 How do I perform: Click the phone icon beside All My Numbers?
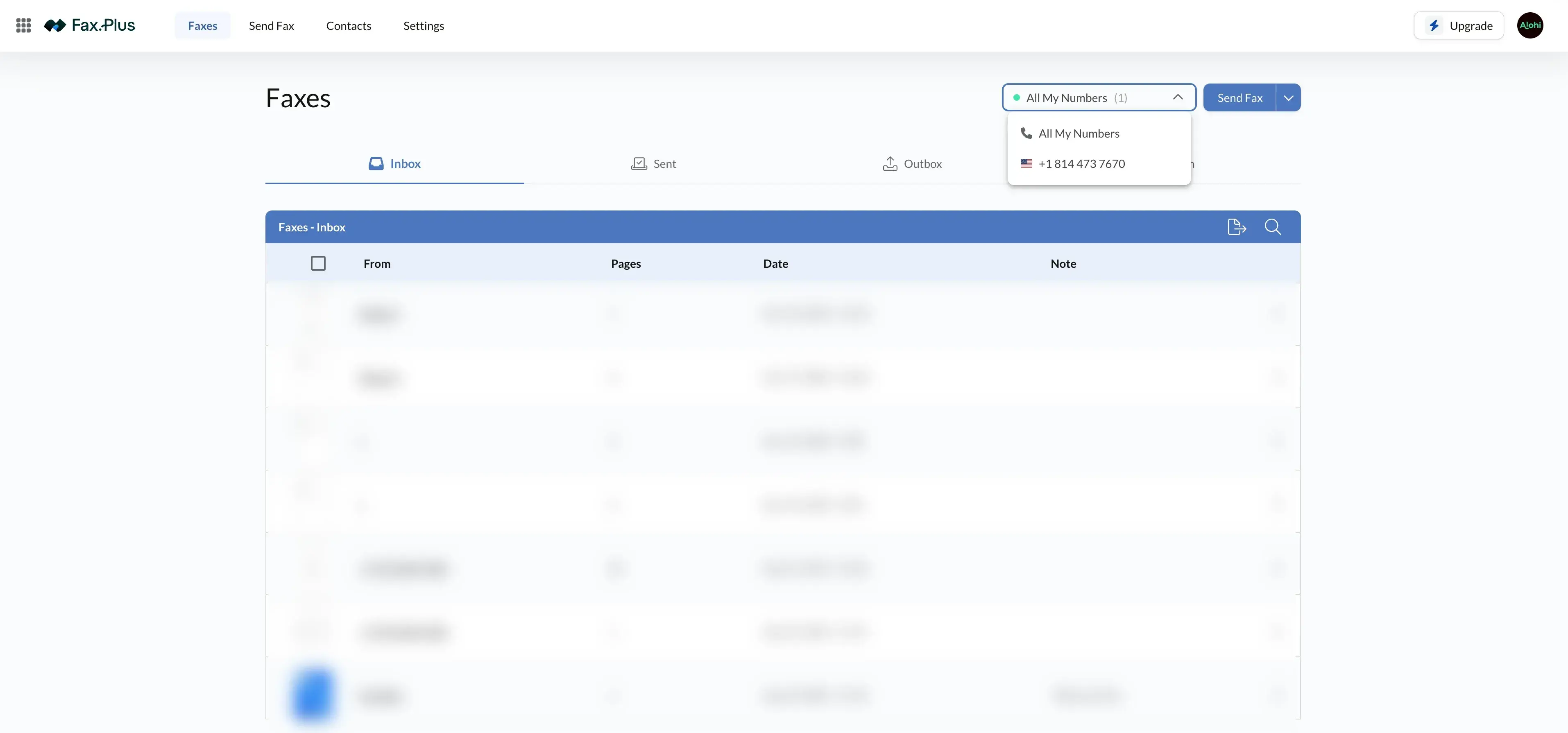pos(1026,133)
